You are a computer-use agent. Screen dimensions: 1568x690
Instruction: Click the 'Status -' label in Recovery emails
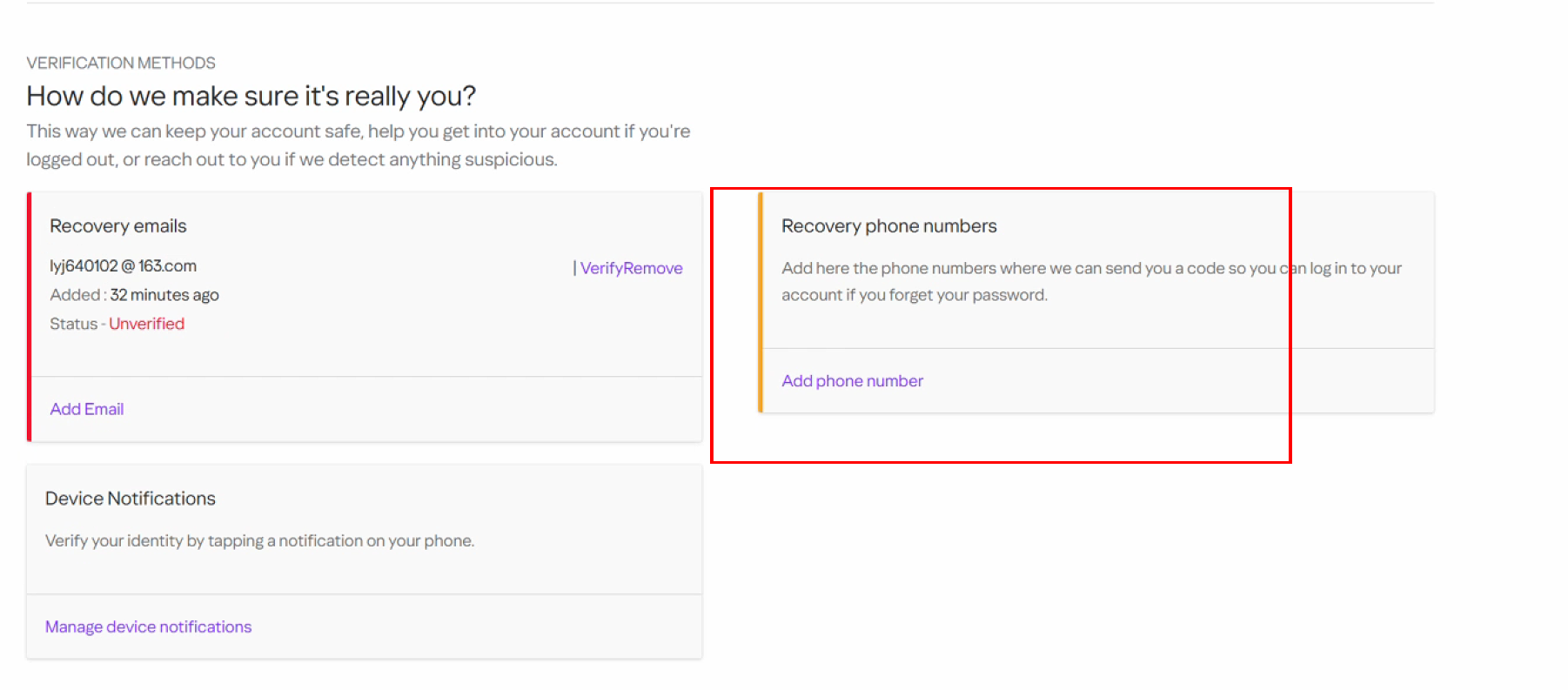coord(77,324)
